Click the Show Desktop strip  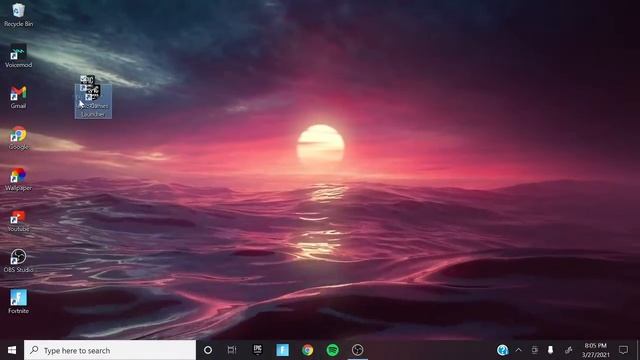[x=638, y=350]
